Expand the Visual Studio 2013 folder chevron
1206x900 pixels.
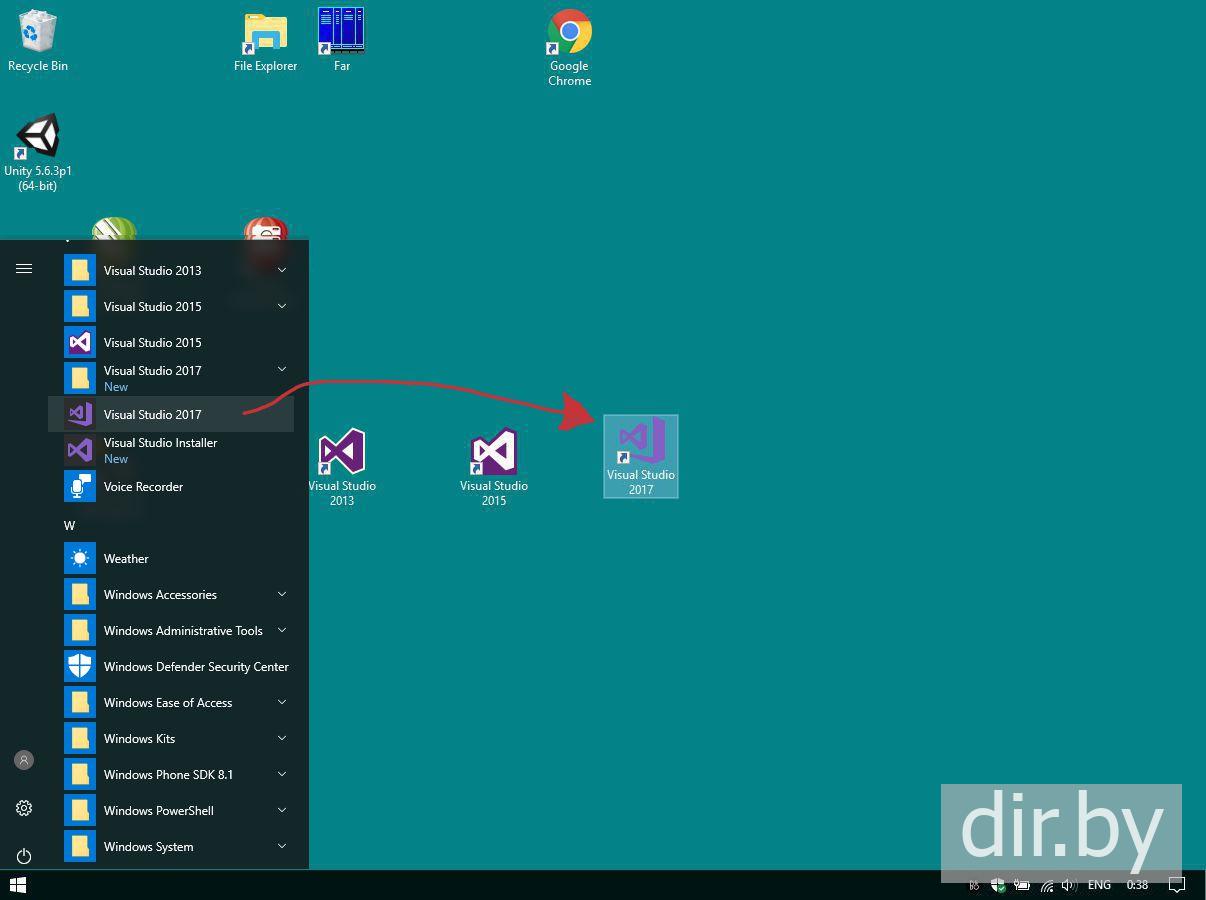pyautogui.click(x=282, y=270)
